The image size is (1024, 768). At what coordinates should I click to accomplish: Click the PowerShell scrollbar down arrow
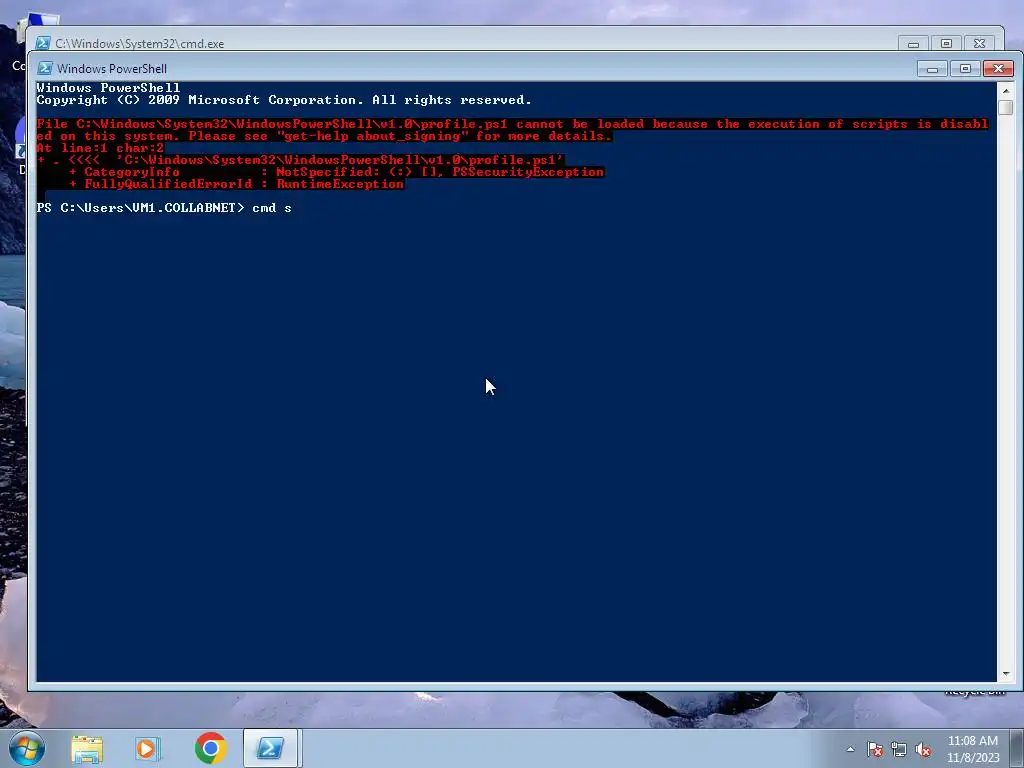click(1006, 673)
